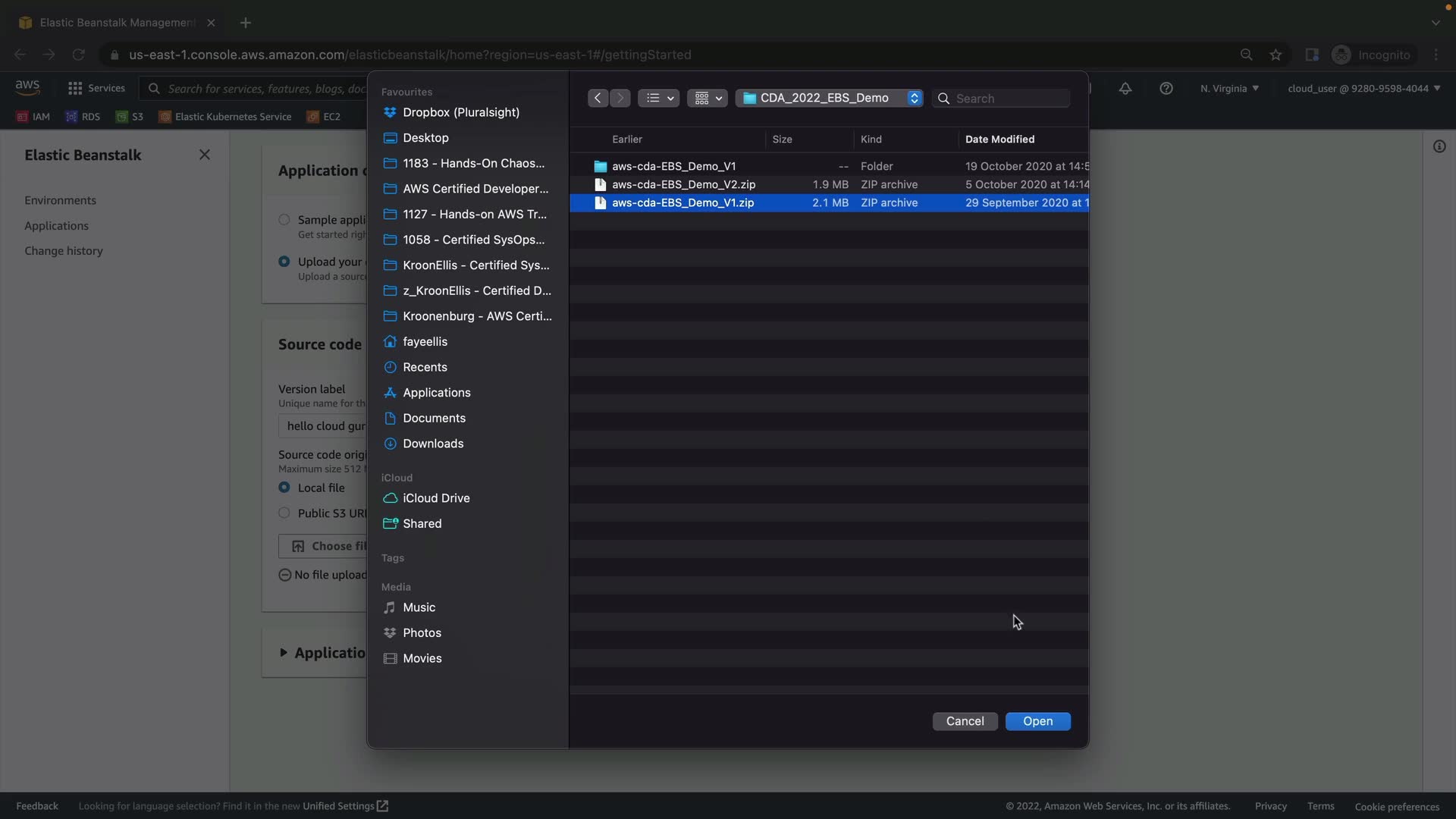Screen dimensions: 1456x819
Task: Select the Sample application radio button
Action: (284, 220)
